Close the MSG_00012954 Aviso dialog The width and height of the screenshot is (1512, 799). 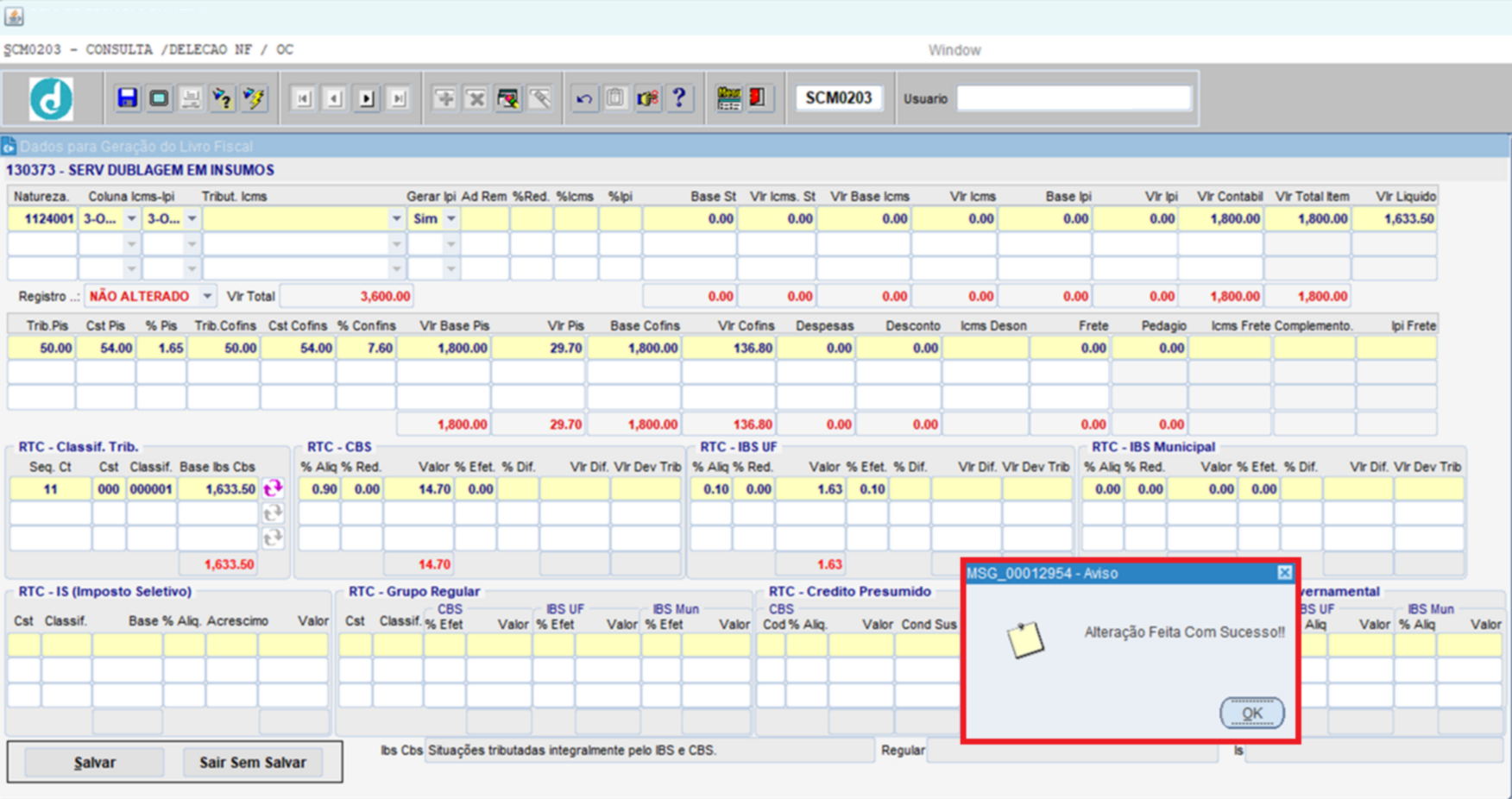click(1284, 573)
